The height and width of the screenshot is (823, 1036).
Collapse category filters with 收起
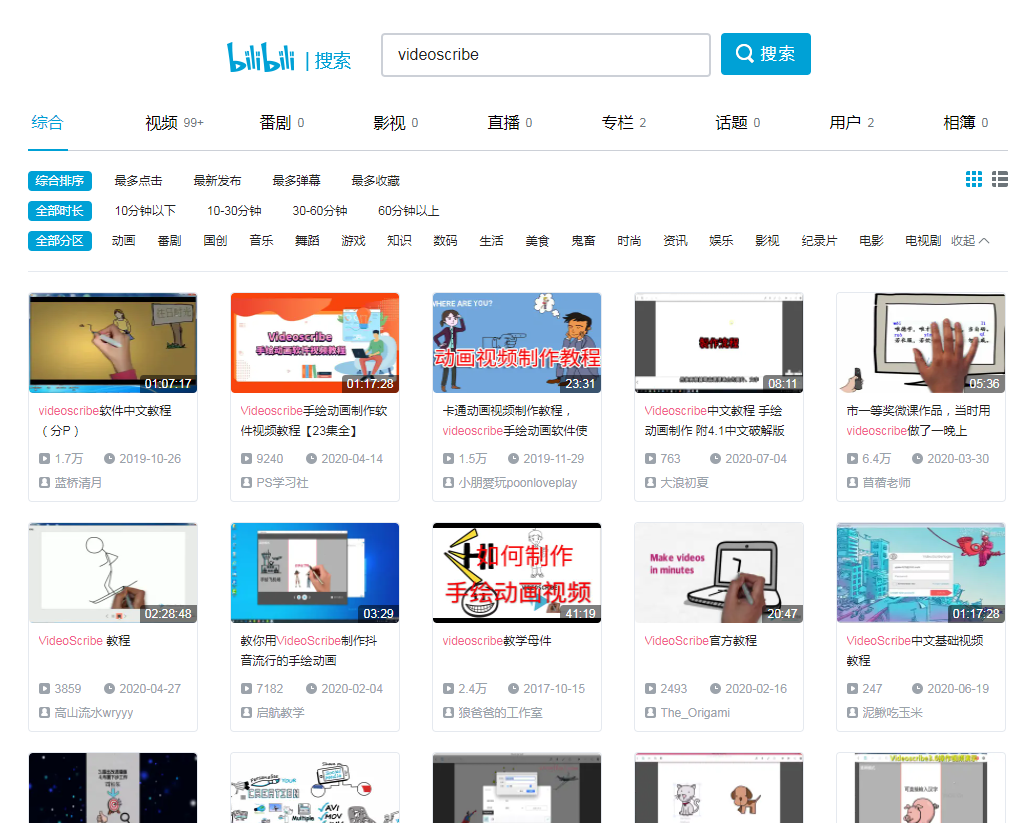coord(970,240)
